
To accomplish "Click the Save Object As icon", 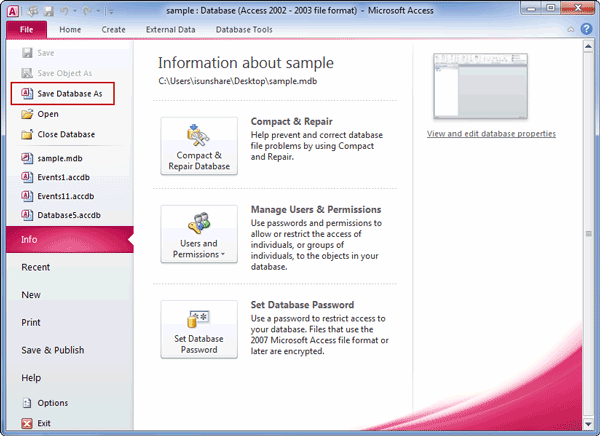I will (x=27, y=73).
